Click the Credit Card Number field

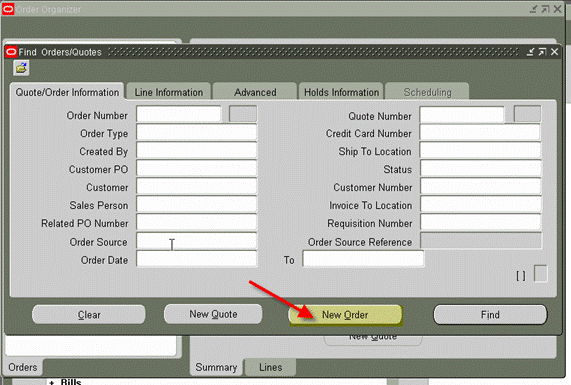tap(480, 132)
